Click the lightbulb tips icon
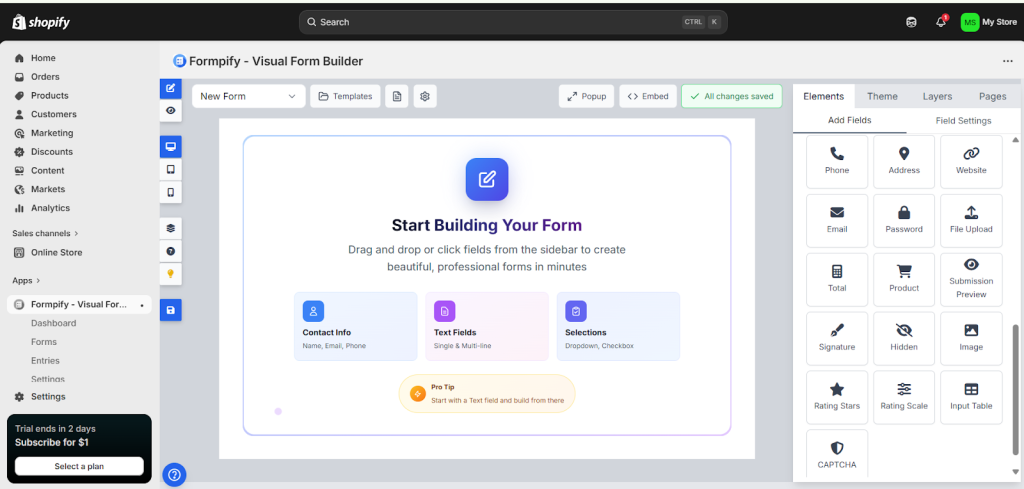This screenshot has height=489, width=1024. pyautogui.click(x=171, y=274)
